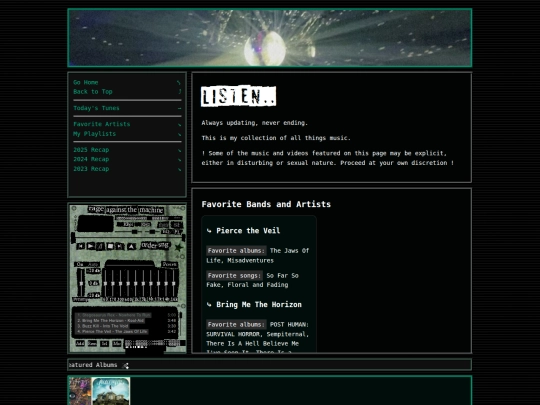Toggle the equalizer On switch
Image resolution: width=540 pixels, height=405 pixels.
80,264
